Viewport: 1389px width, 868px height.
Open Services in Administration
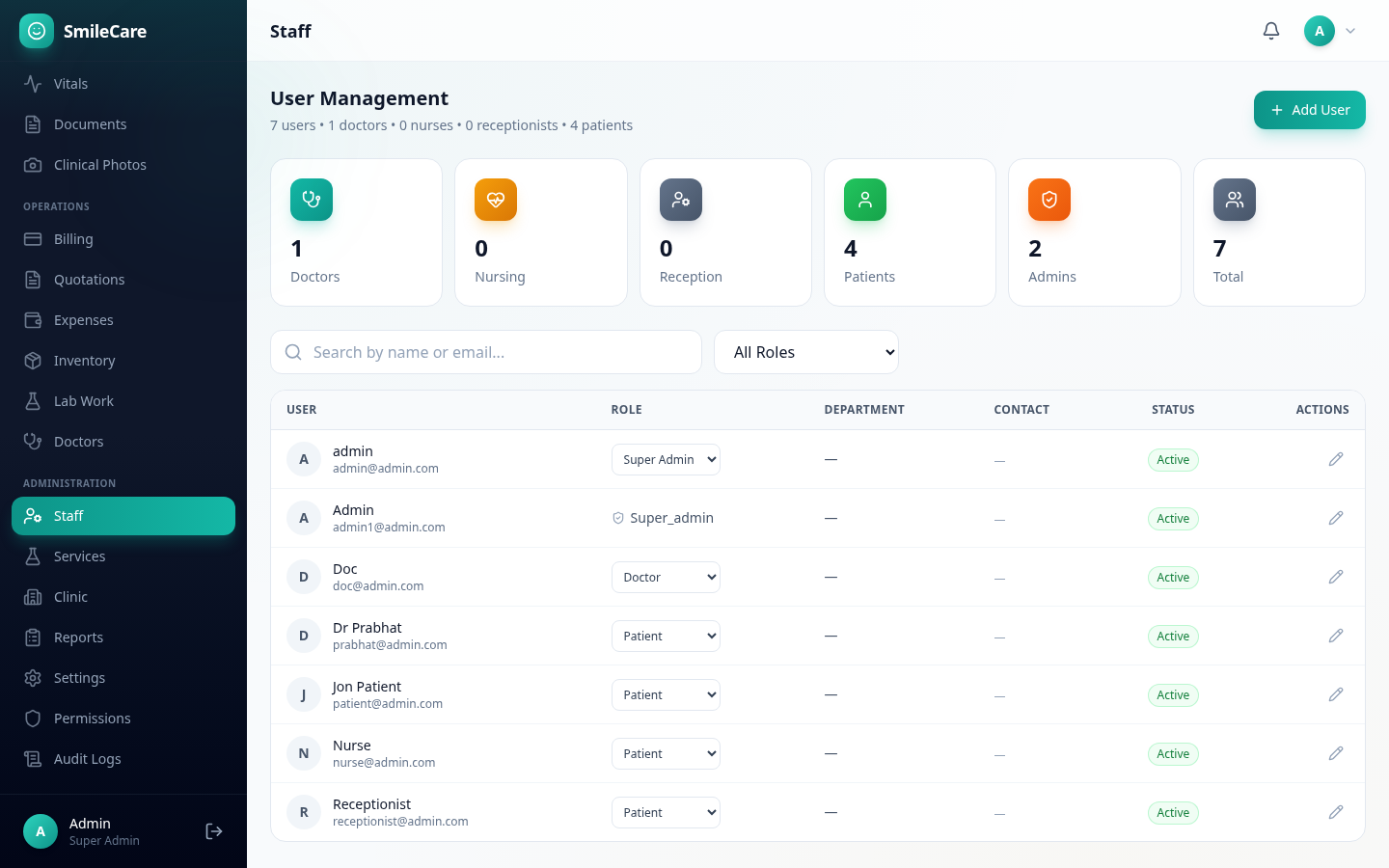tap(123, 556)
